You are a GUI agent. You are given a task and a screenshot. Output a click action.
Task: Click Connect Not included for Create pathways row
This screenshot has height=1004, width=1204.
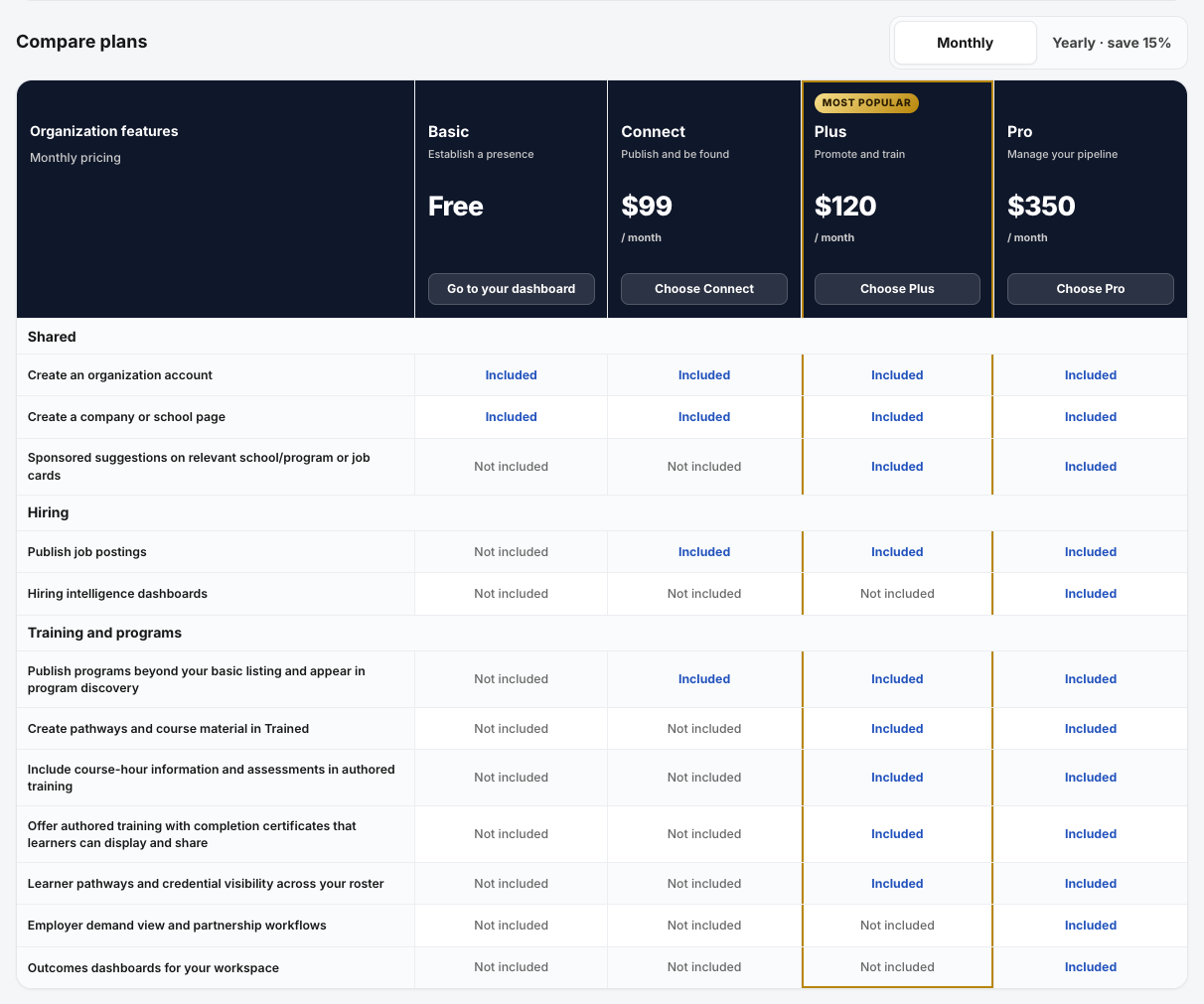pos(704,729)
